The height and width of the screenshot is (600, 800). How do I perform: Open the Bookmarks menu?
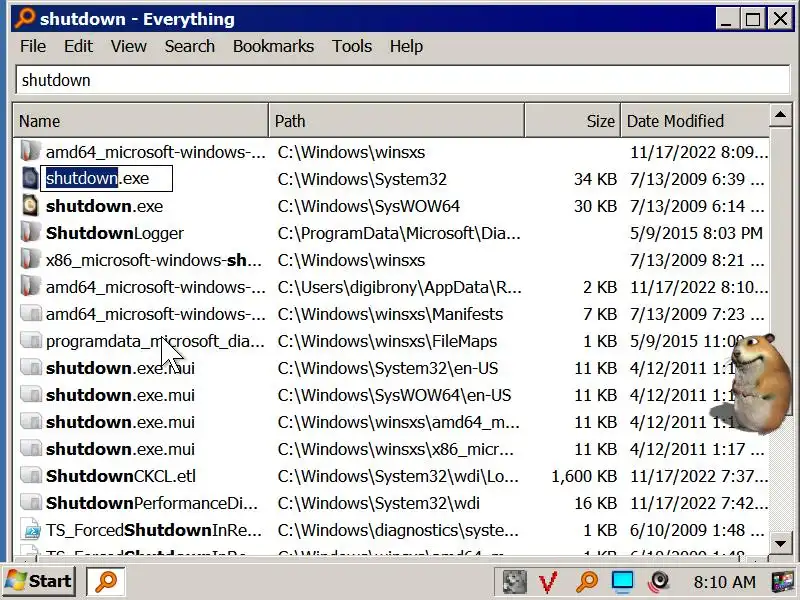click(273, 46)
